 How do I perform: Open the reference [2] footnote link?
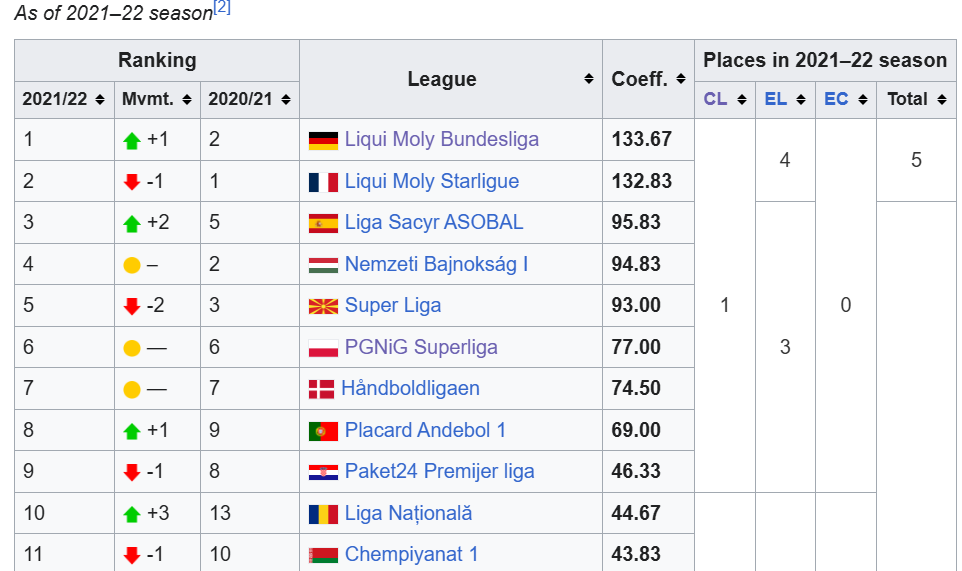pos(221,8)
